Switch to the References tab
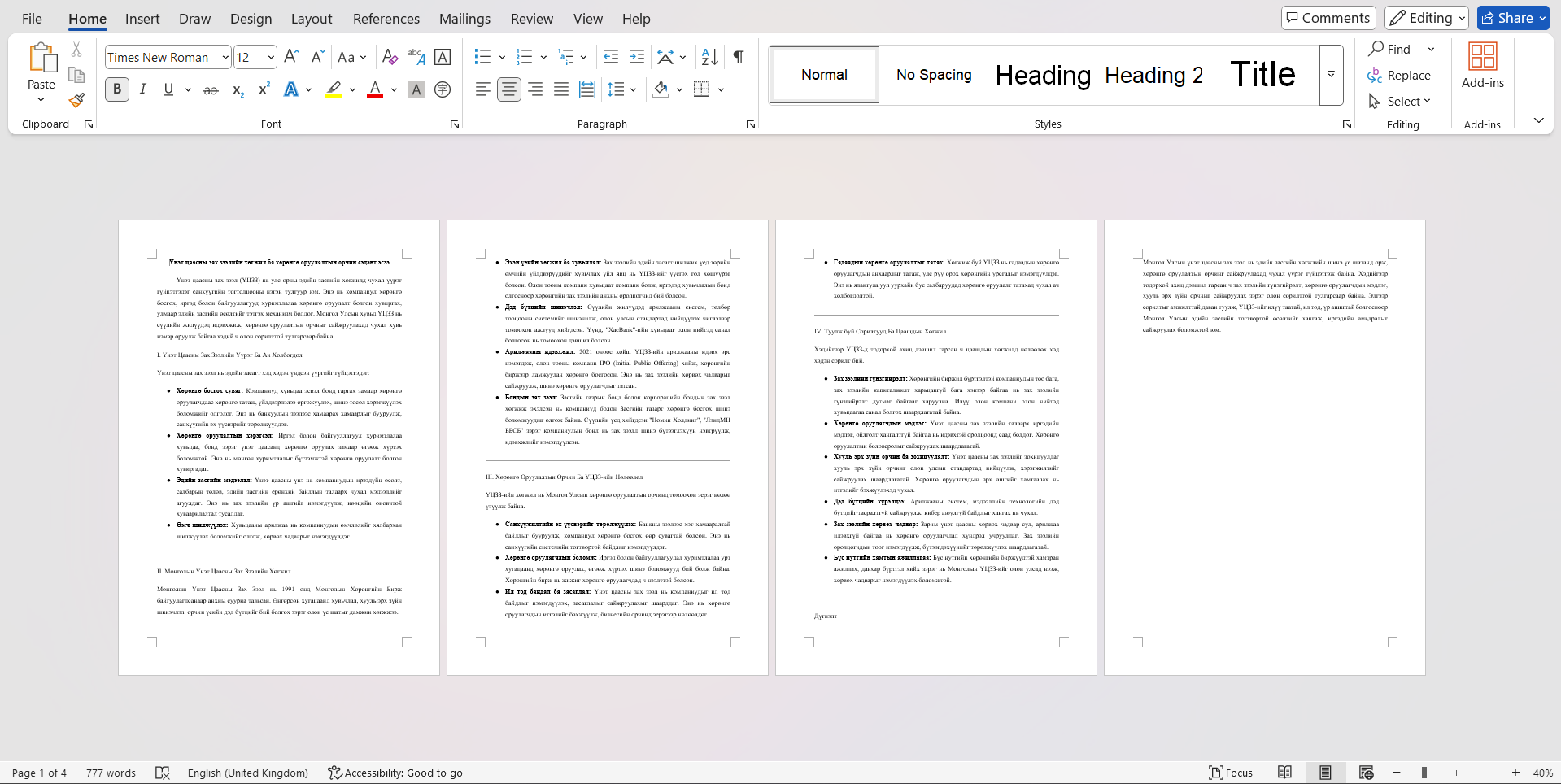This screenshot has height=784, width=1561. click(x=386, y=19)
